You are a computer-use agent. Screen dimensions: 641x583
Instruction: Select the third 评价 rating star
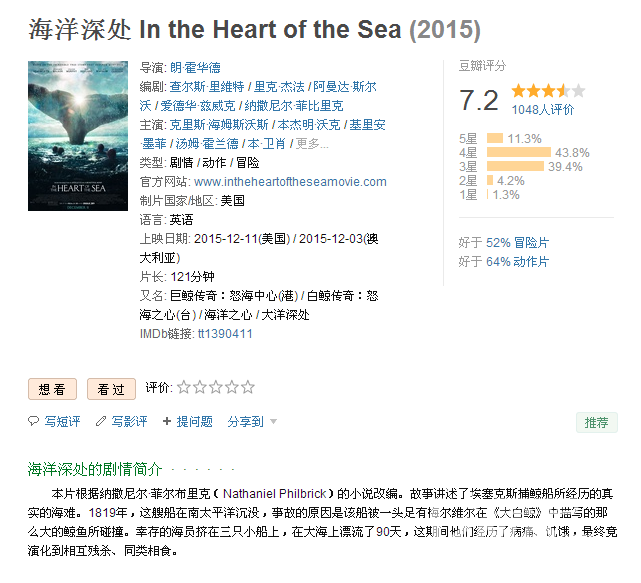coord(215,388)
